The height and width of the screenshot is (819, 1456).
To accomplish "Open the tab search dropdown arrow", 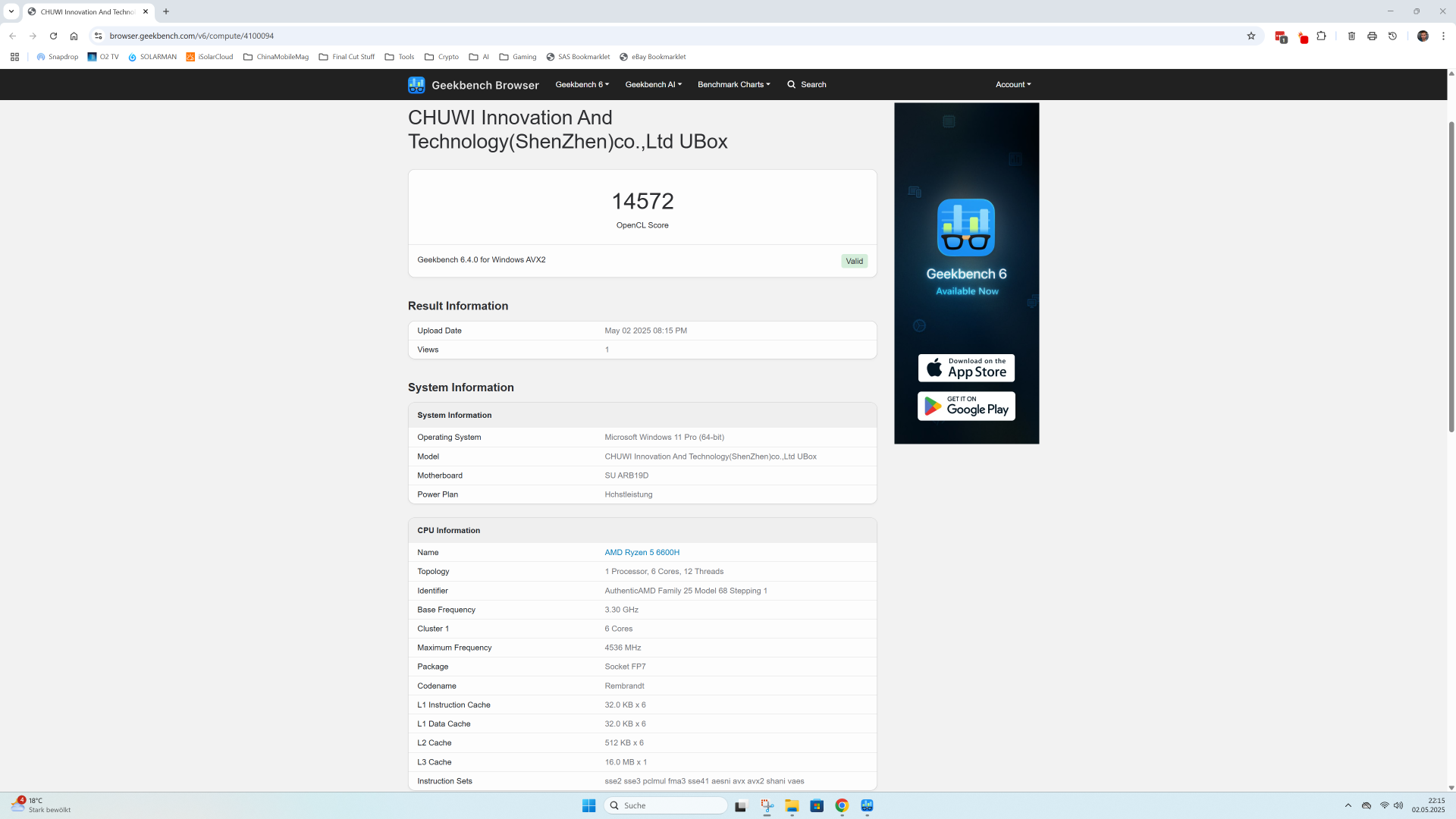I will pyautogui.click(x=11, y=11).
